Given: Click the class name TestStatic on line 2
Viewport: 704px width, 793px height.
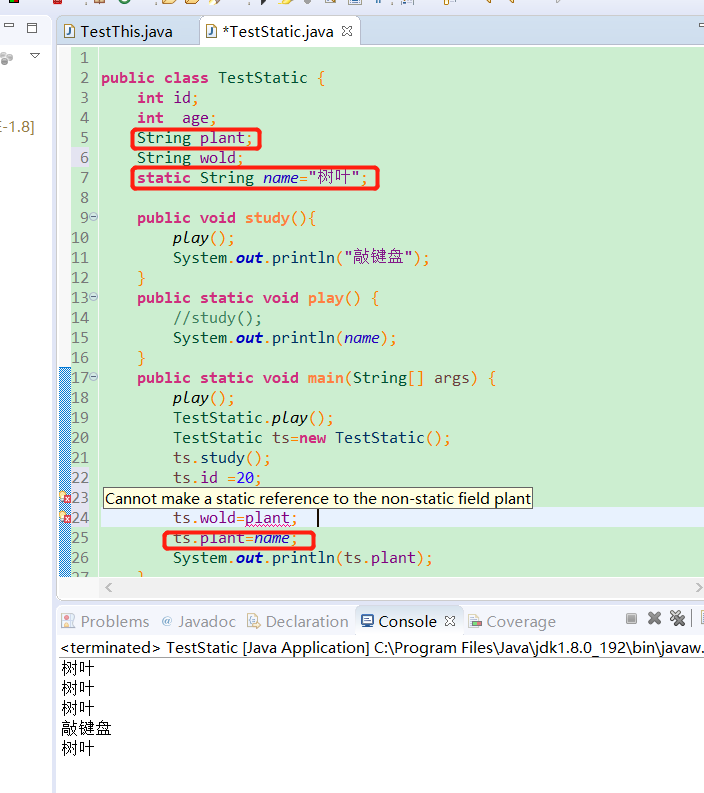Looking at the screenshot, I should pos(263,78).
